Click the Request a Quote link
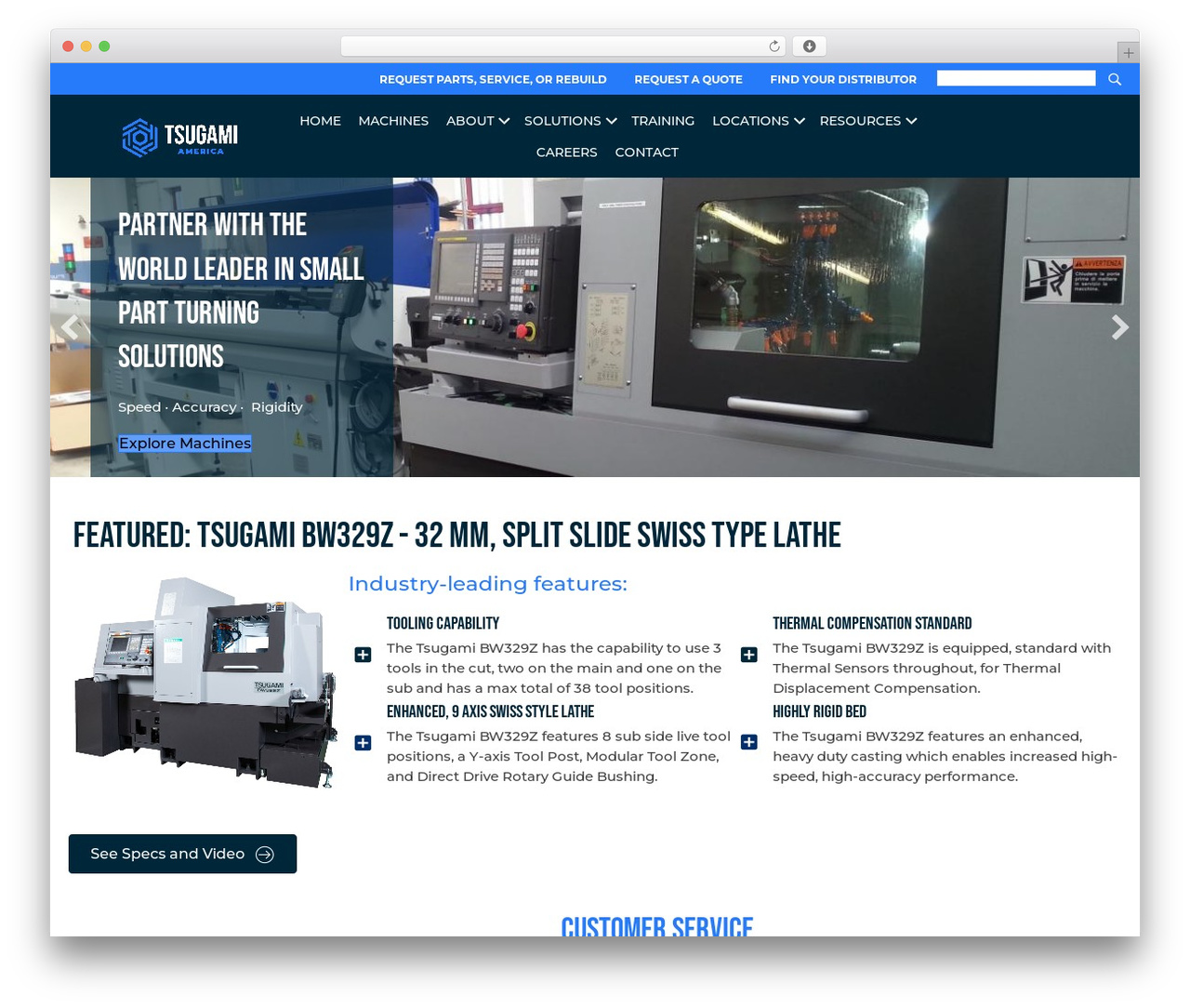1190x1008 pixels. pos(688,80)
